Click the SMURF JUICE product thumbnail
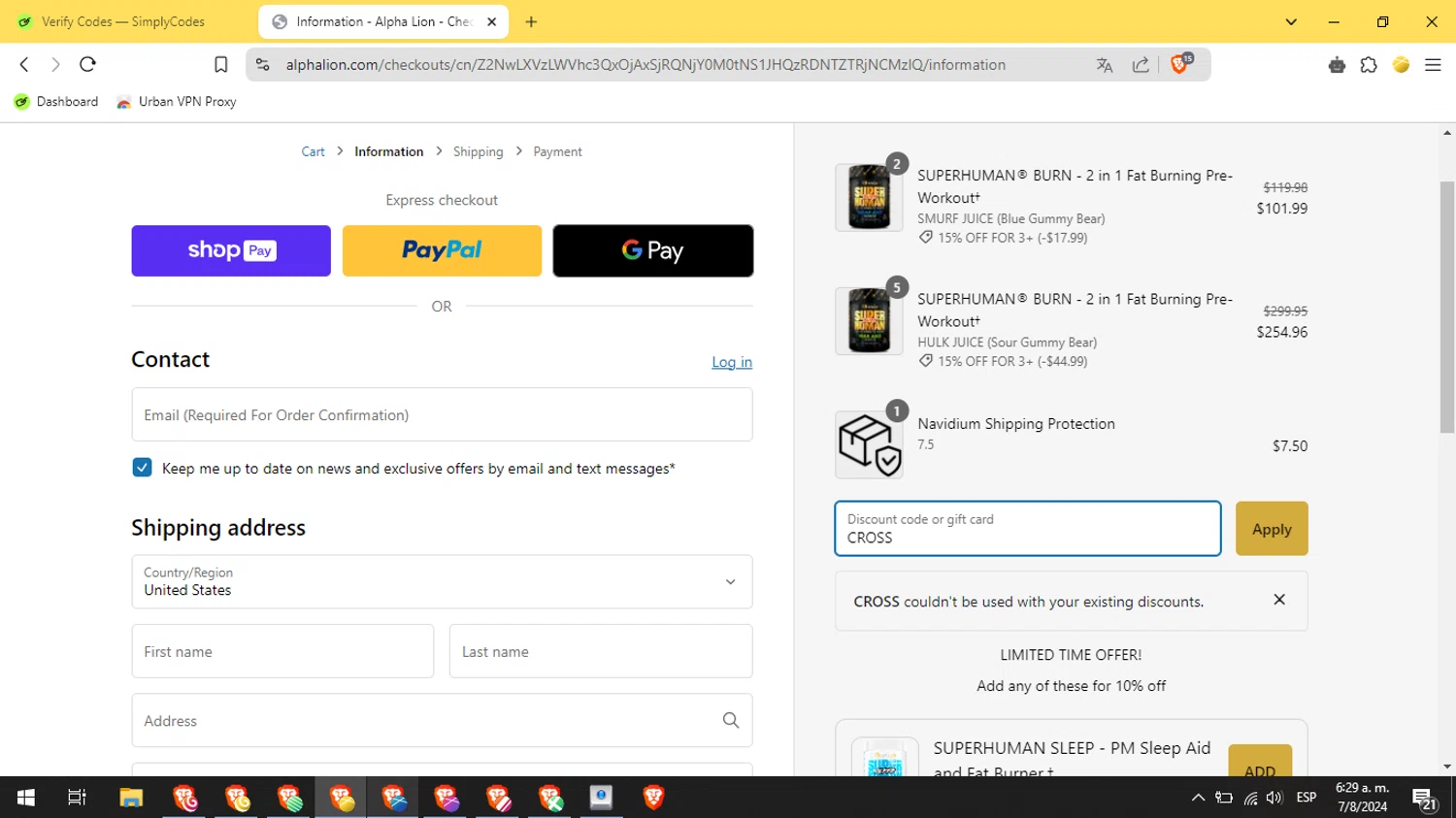This screenshot has height=818, width=1456. pos(869,197)
